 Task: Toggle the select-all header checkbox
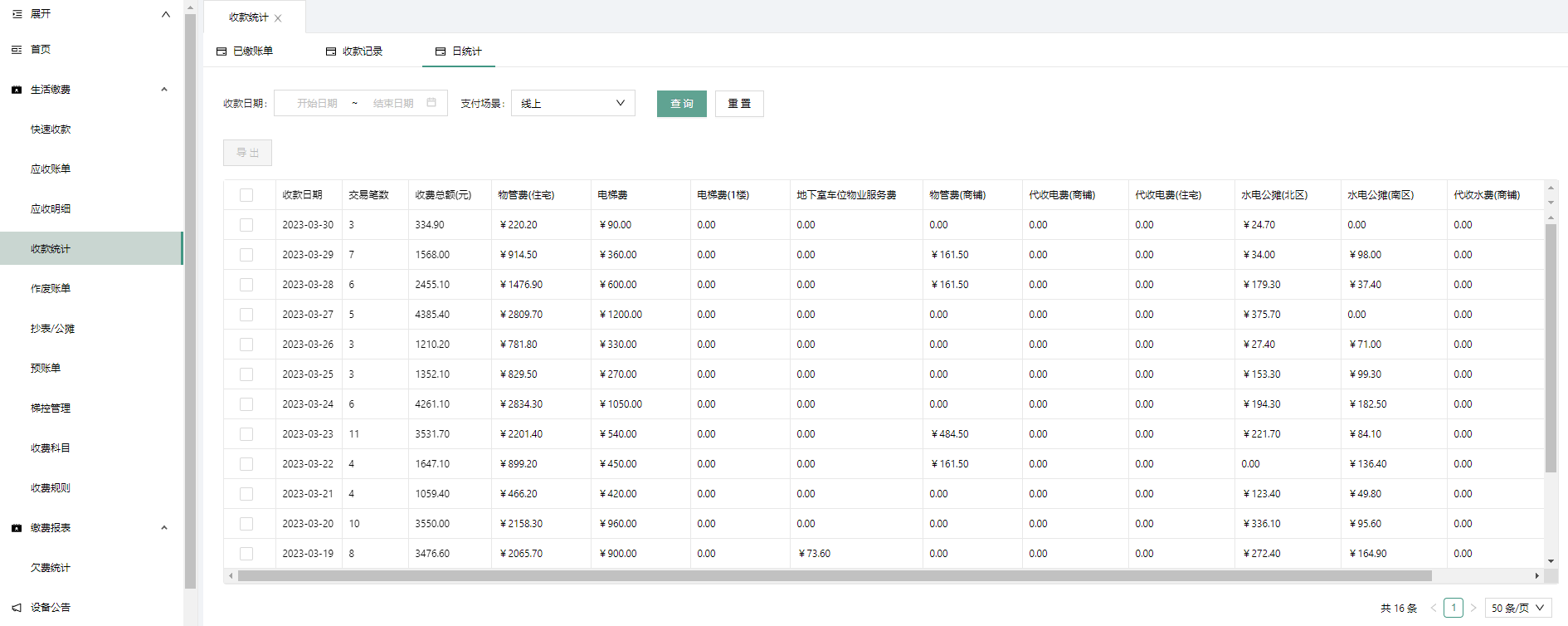(x=246, y=195)
